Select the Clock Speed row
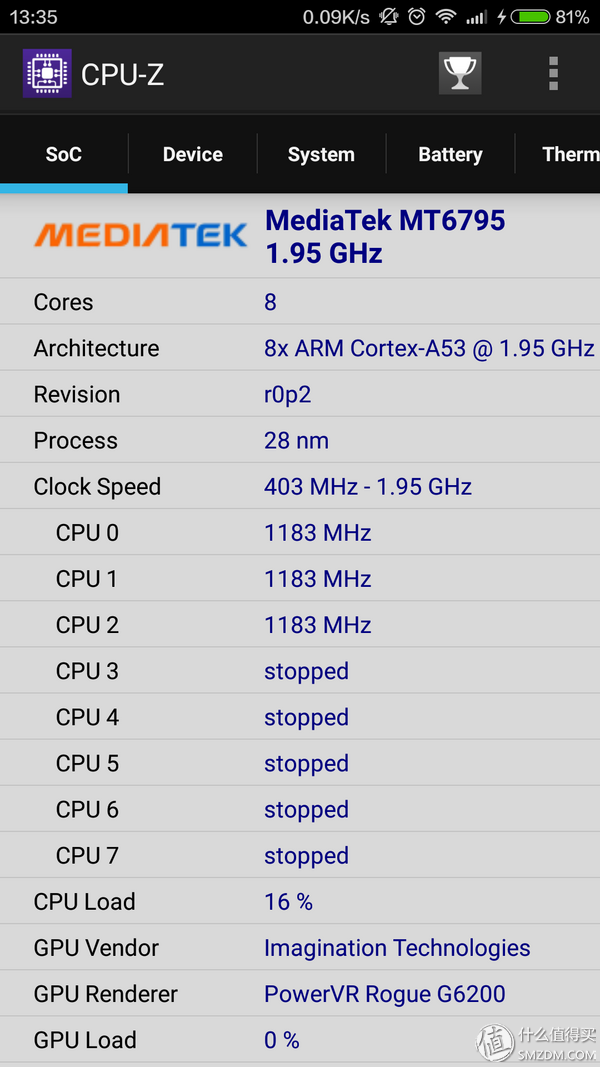 pyautogui.click(x=300, y=487)
